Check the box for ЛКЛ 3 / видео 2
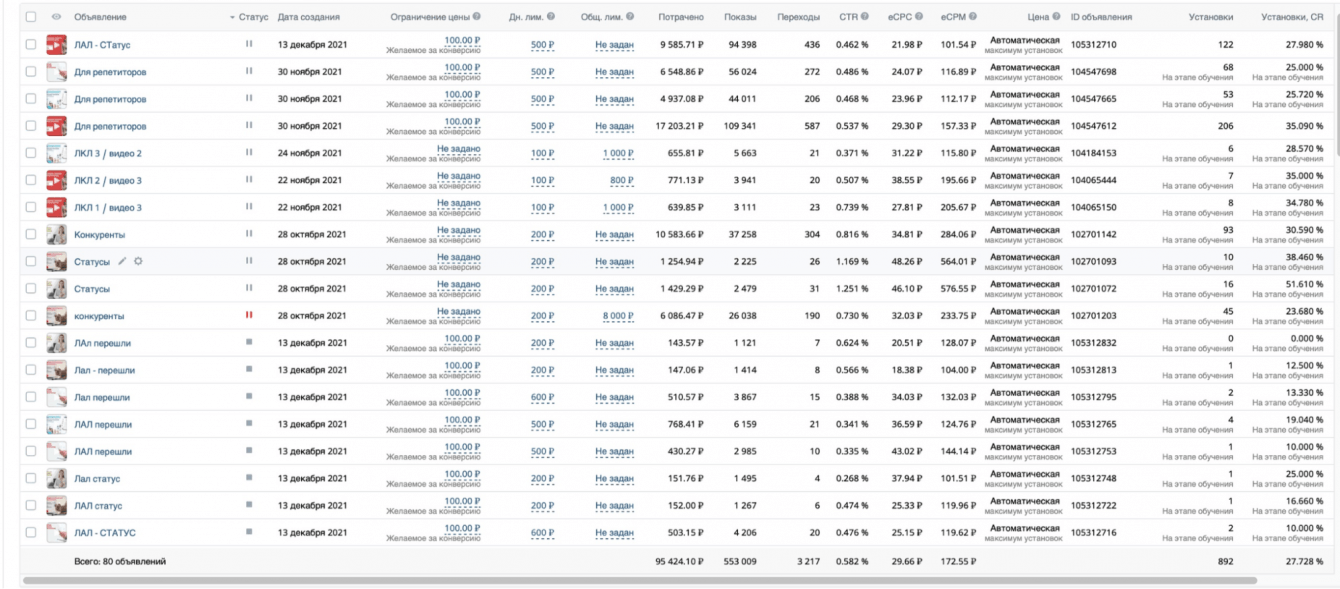Viewport: 1340px width, 589px height. [x=31, y=153]
